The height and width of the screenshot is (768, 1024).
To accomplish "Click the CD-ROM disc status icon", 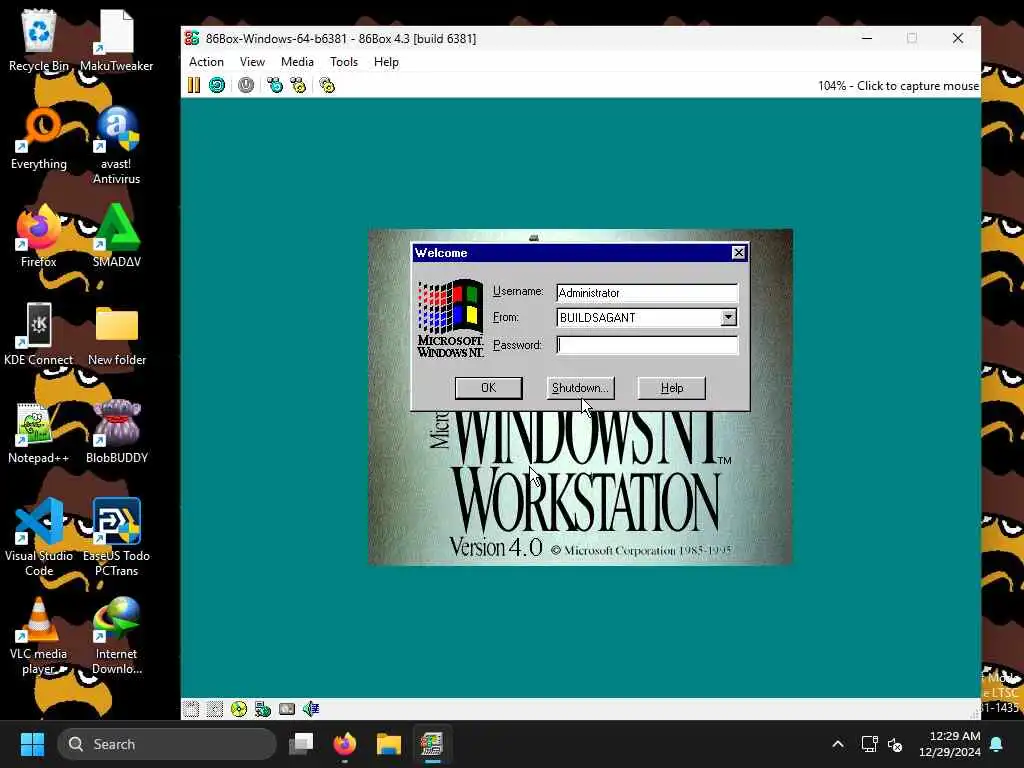I will tap(239, 709).
